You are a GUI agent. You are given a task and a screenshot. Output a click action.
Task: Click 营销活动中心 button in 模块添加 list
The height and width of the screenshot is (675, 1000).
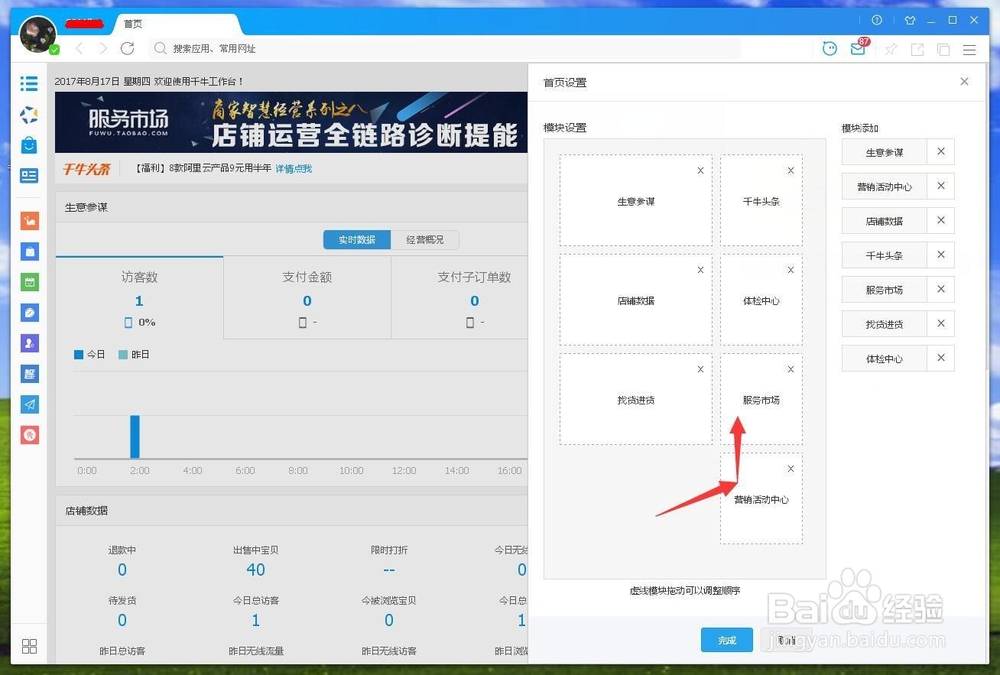884,187
